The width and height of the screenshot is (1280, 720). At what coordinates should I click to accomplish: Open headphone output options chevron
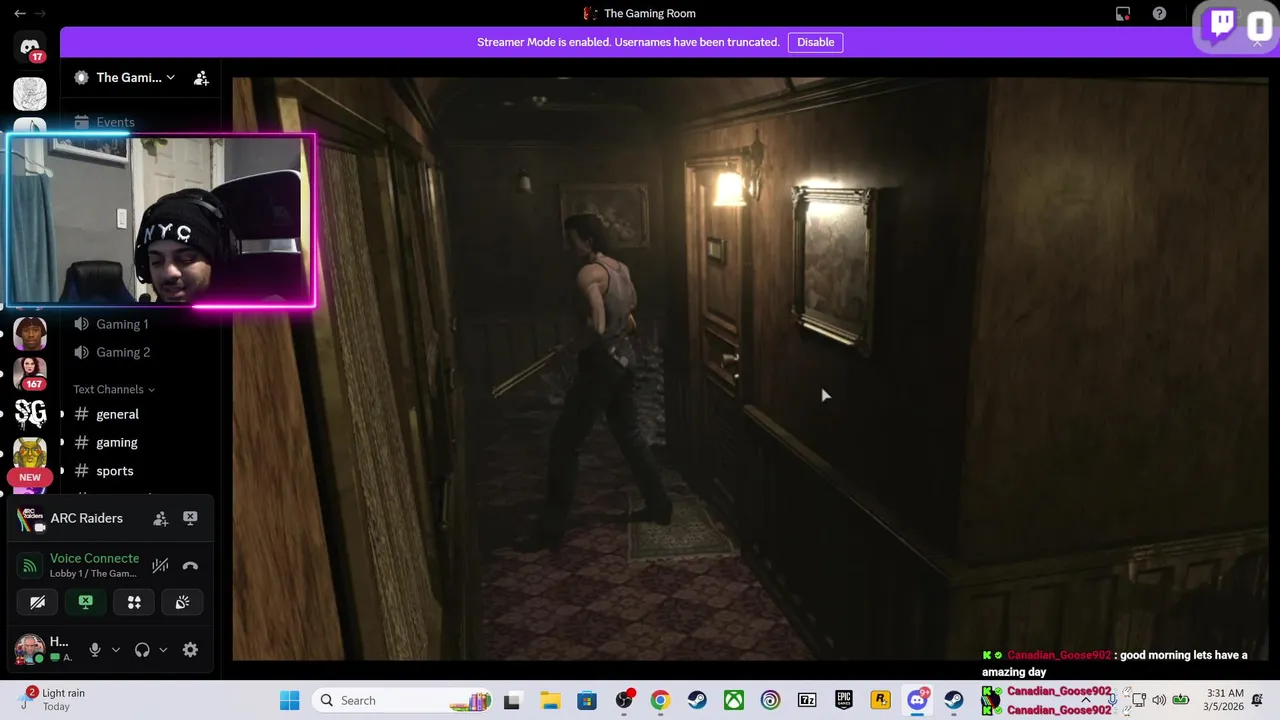point(163,650)
